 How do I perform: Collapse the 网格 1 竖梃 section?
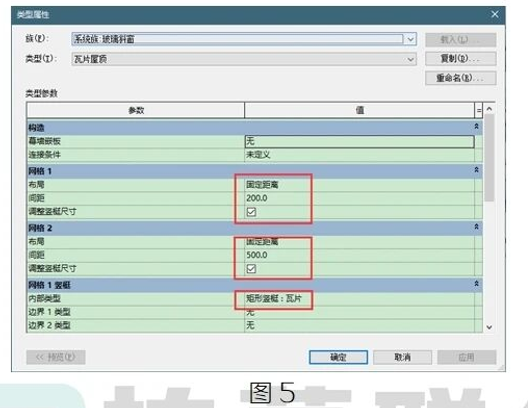pos(476,284)
